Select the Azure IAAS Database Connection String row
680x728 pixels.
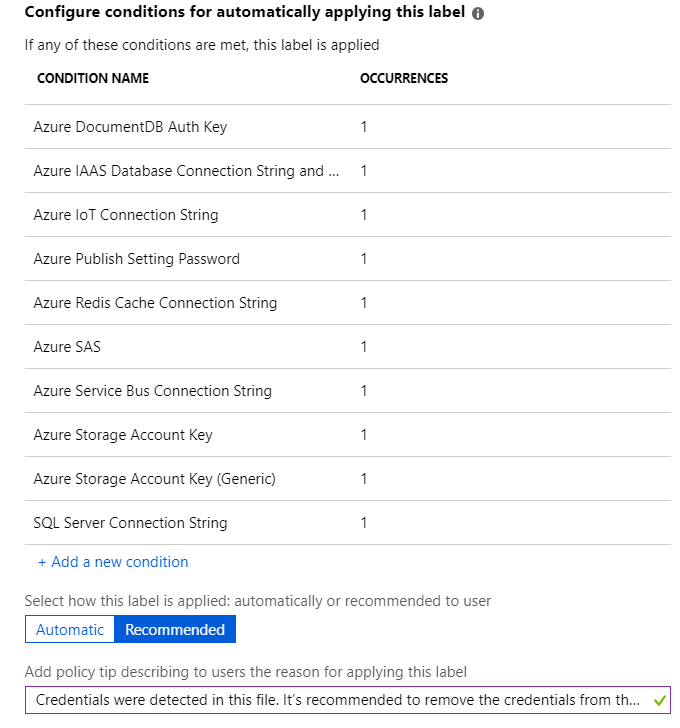point(186,171)
